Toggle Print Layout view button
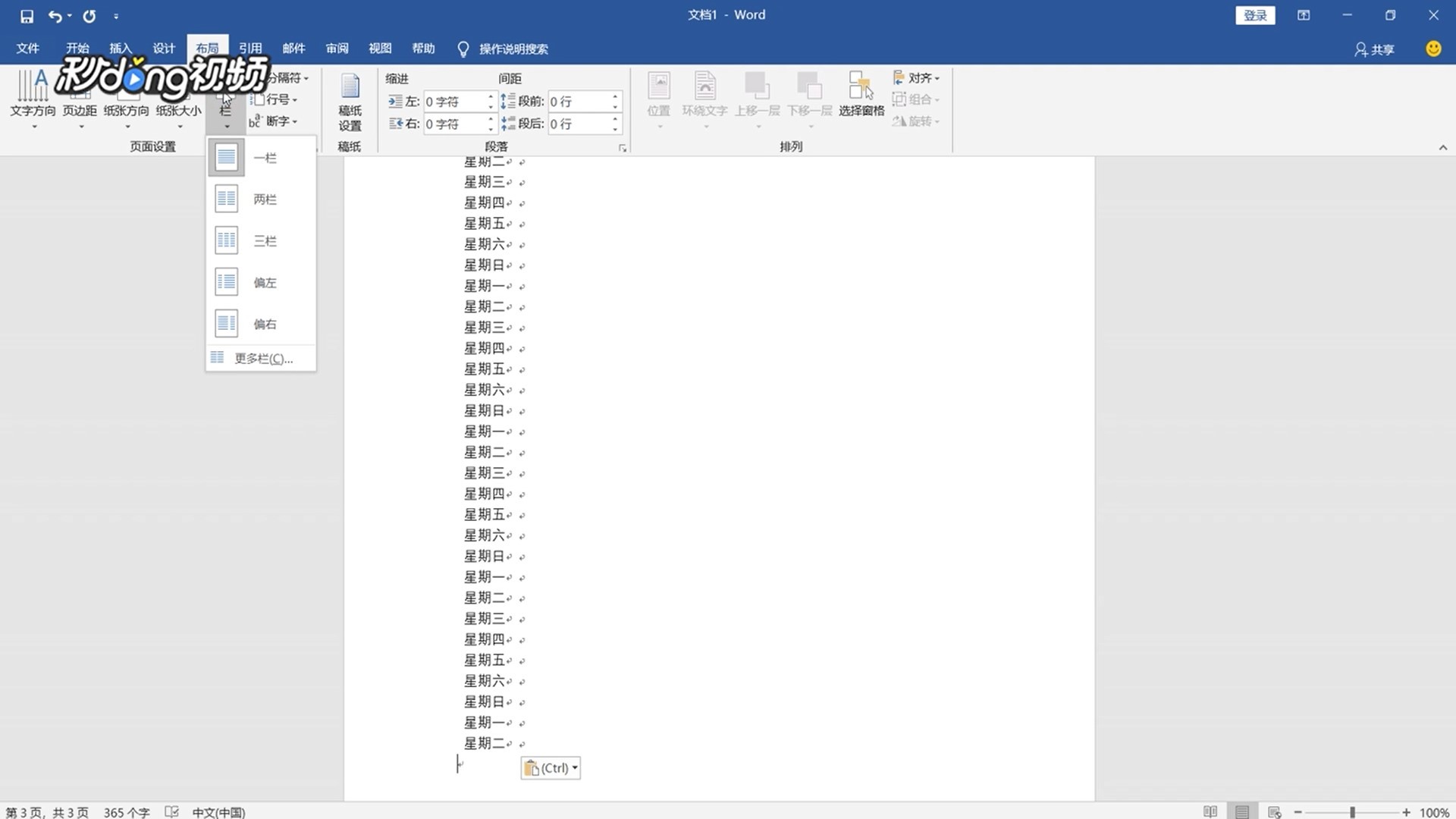The width and height of the screenshot is (1456, 819). pyautogui.click(x=1242, y=811)
